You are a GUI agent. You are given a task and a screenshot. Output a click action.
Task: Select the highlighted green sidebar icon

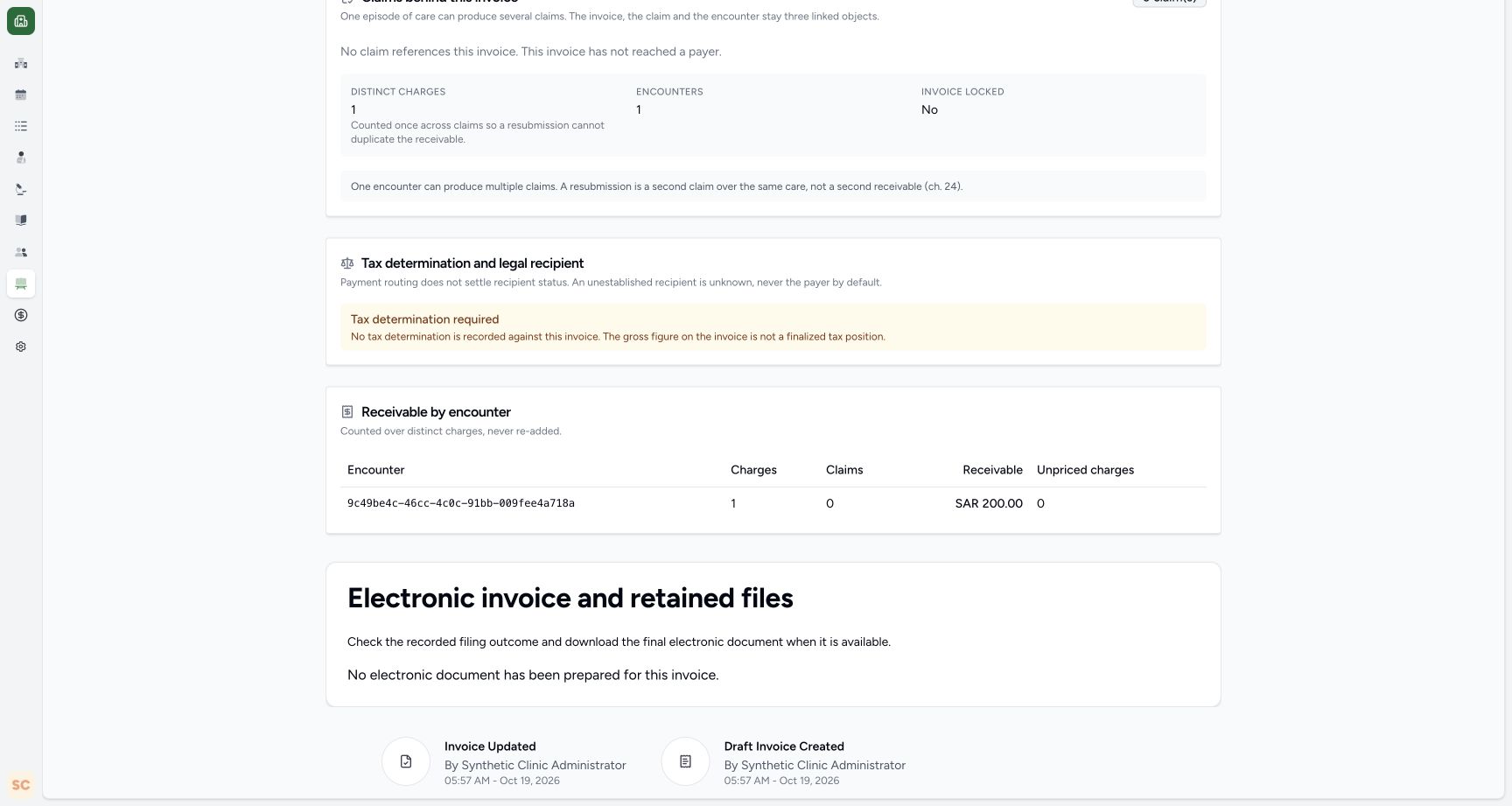21,284
